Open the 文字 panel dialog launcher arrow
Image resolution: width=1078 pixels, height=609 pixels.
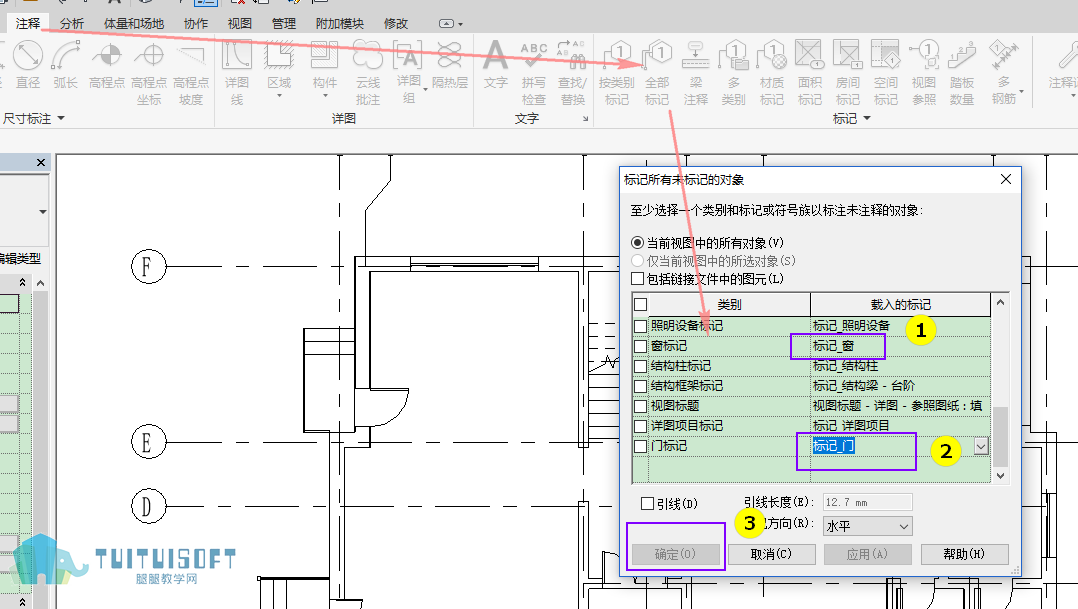pyautogui.click(x=586, y=119)
